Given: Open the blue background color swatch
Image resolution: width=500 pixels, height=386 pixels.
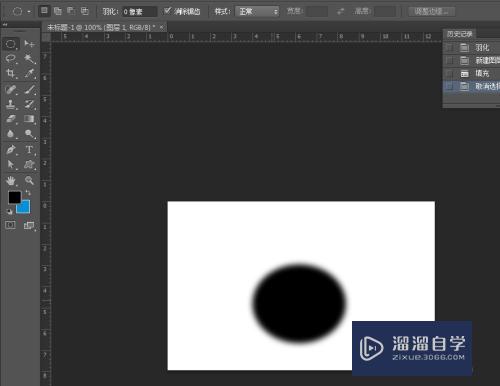Looking at the screenshot, I should point(25,208).
